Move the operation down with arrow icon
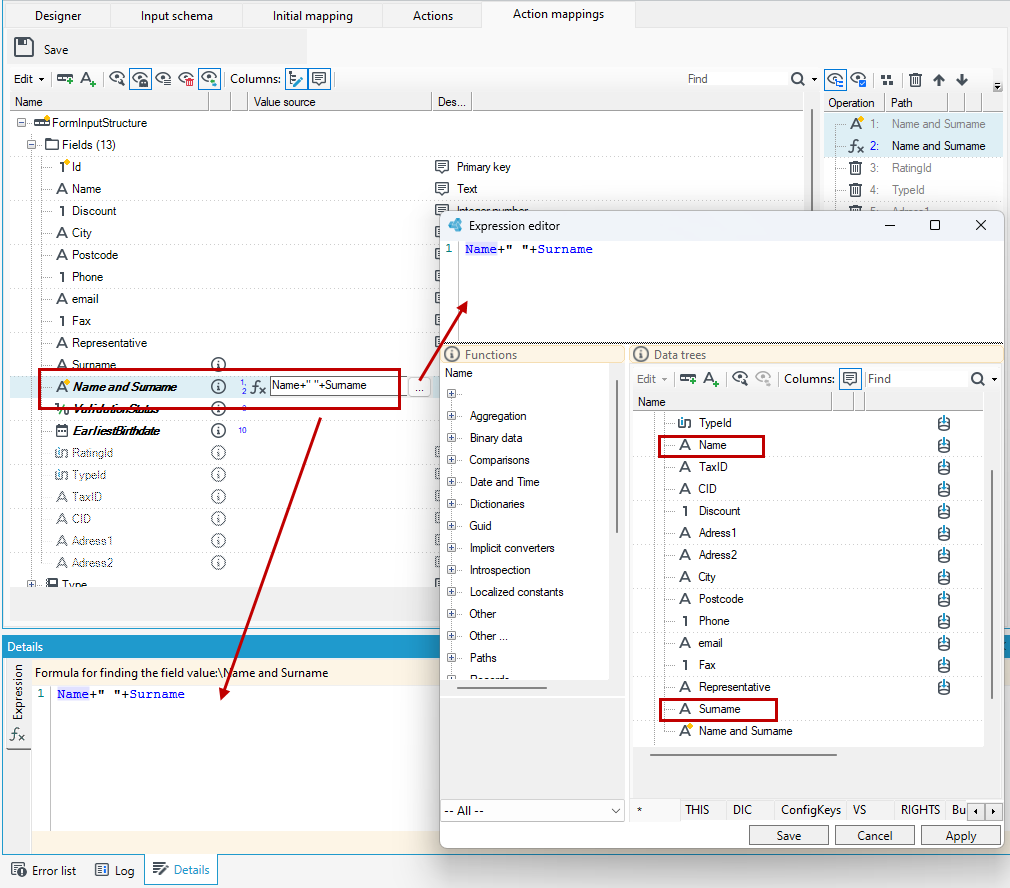The height and width of the screenshot is (888, 1010). click(x=962, y=80)
